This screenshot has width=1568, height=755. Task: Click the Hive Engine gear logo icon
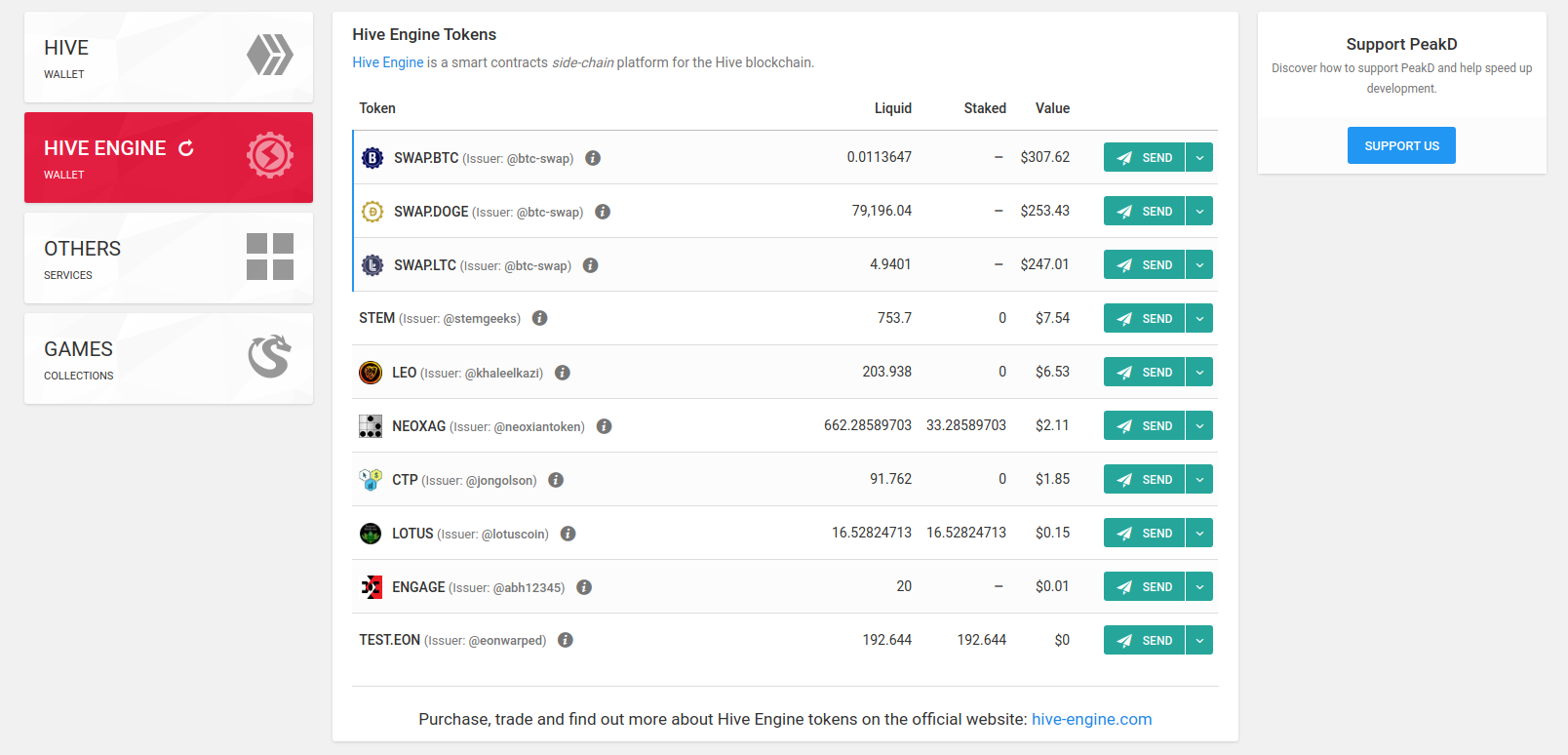point(270,155)
